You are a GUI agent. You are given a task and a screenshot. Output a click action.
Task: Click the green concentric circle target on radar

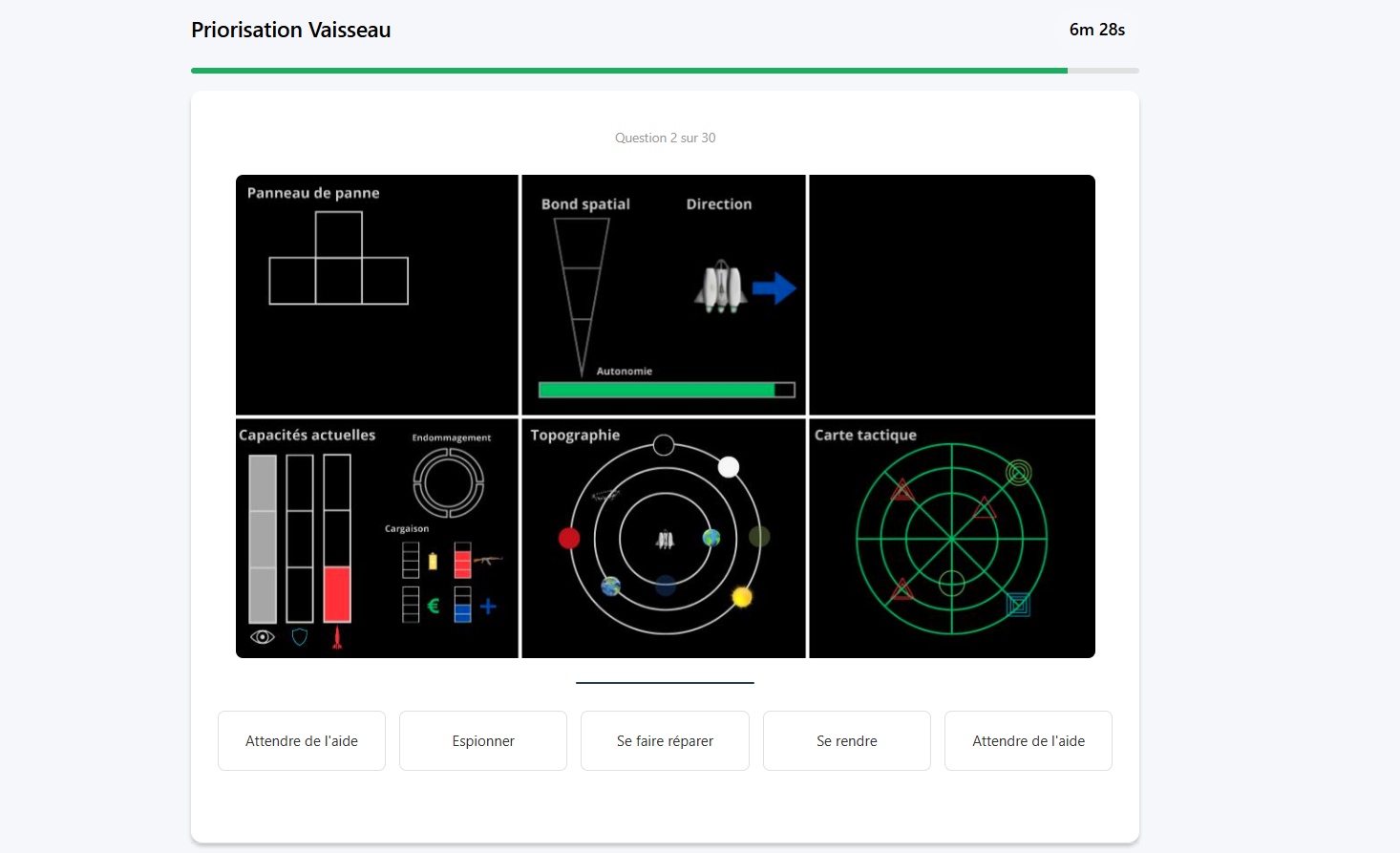click(1019, 472)
